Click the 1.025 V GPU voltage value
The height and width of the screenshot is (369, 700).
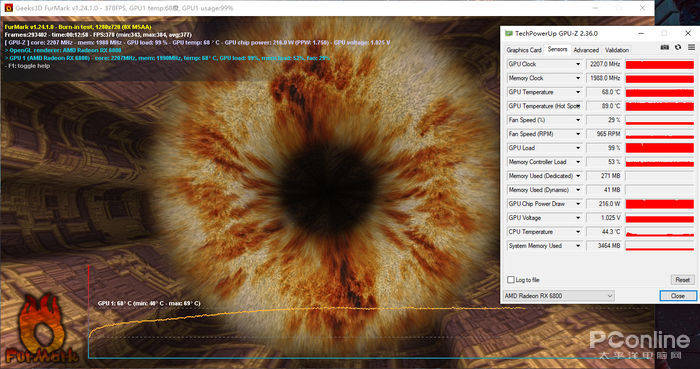(604, 218)
